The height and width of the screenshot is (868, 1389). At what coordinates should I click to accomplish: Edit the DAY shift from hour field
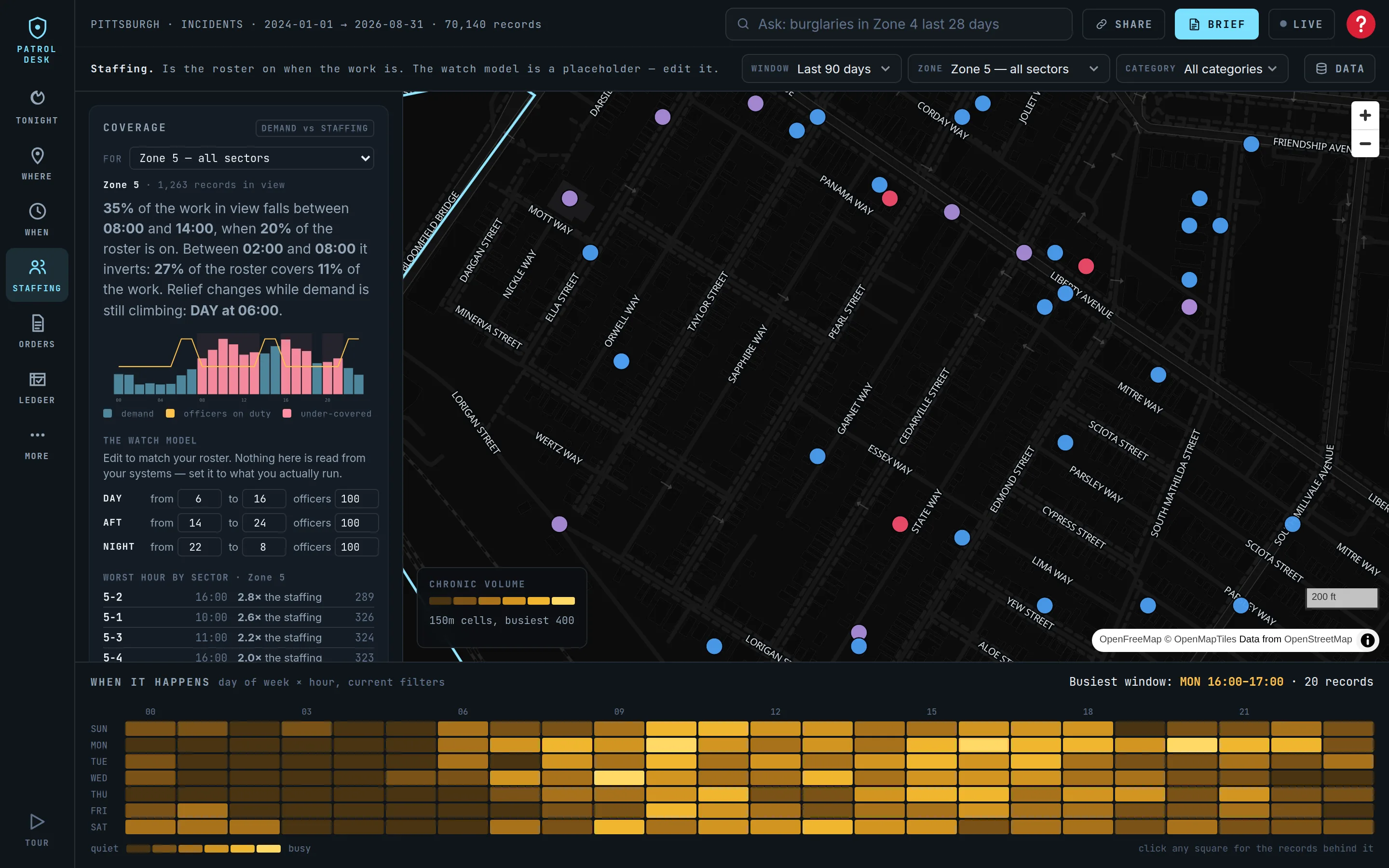click(199, 499)
